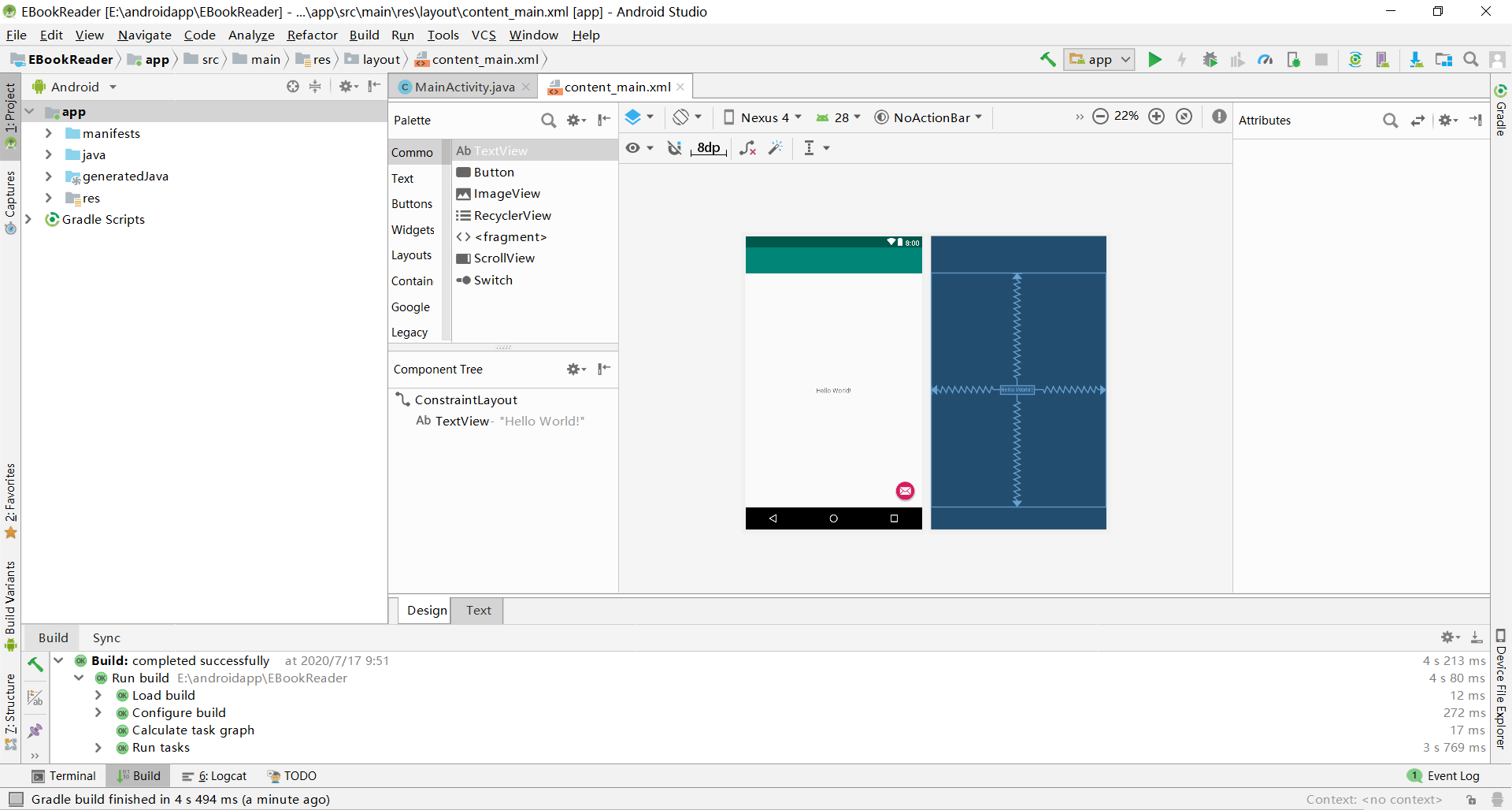Open app run configuration dropdown
Screen dimensions: 1512x810
1099,59
